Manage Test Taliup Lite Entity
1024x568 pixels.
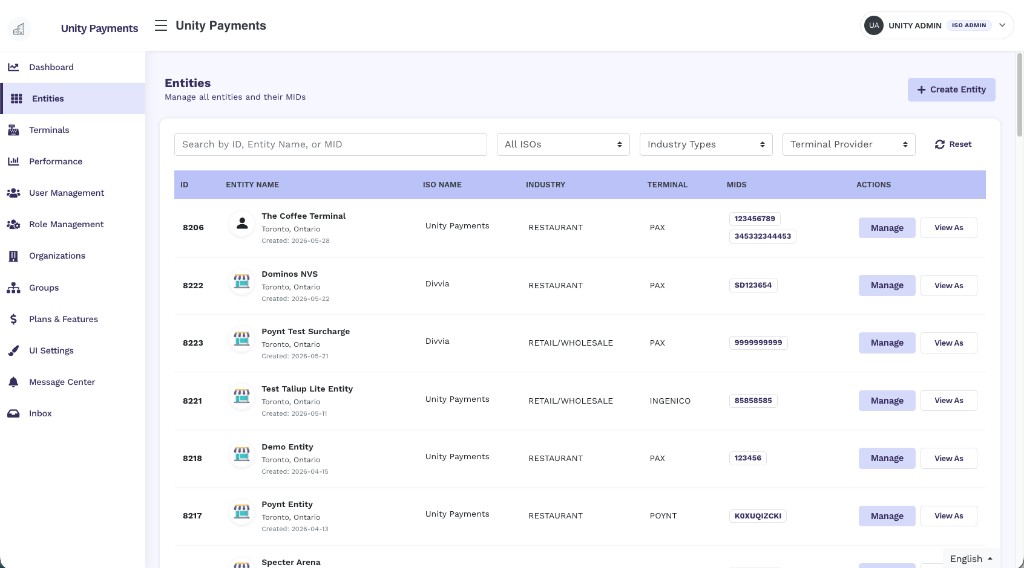pos(887,401)
